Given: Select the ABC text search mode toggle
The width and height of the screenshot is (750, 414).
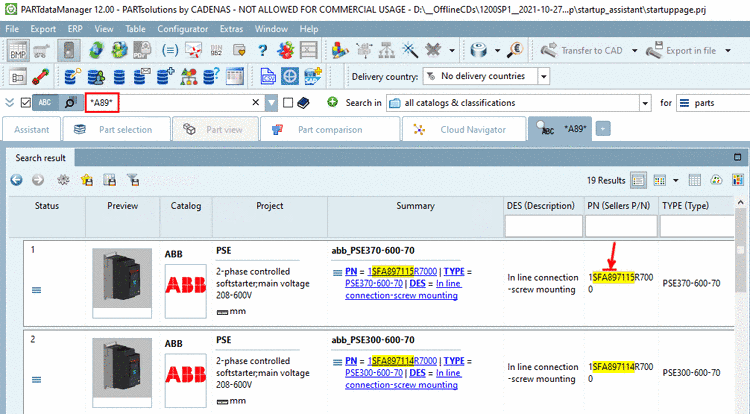Looking at the screenshot, I should point(46,102).
